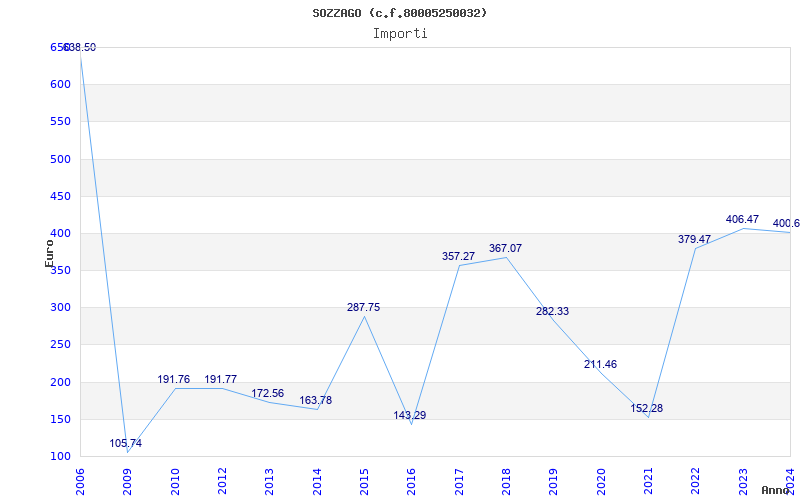Screen dimensions: 800x500
Task: Click the data label 287.75
Action: click(363, 308)
